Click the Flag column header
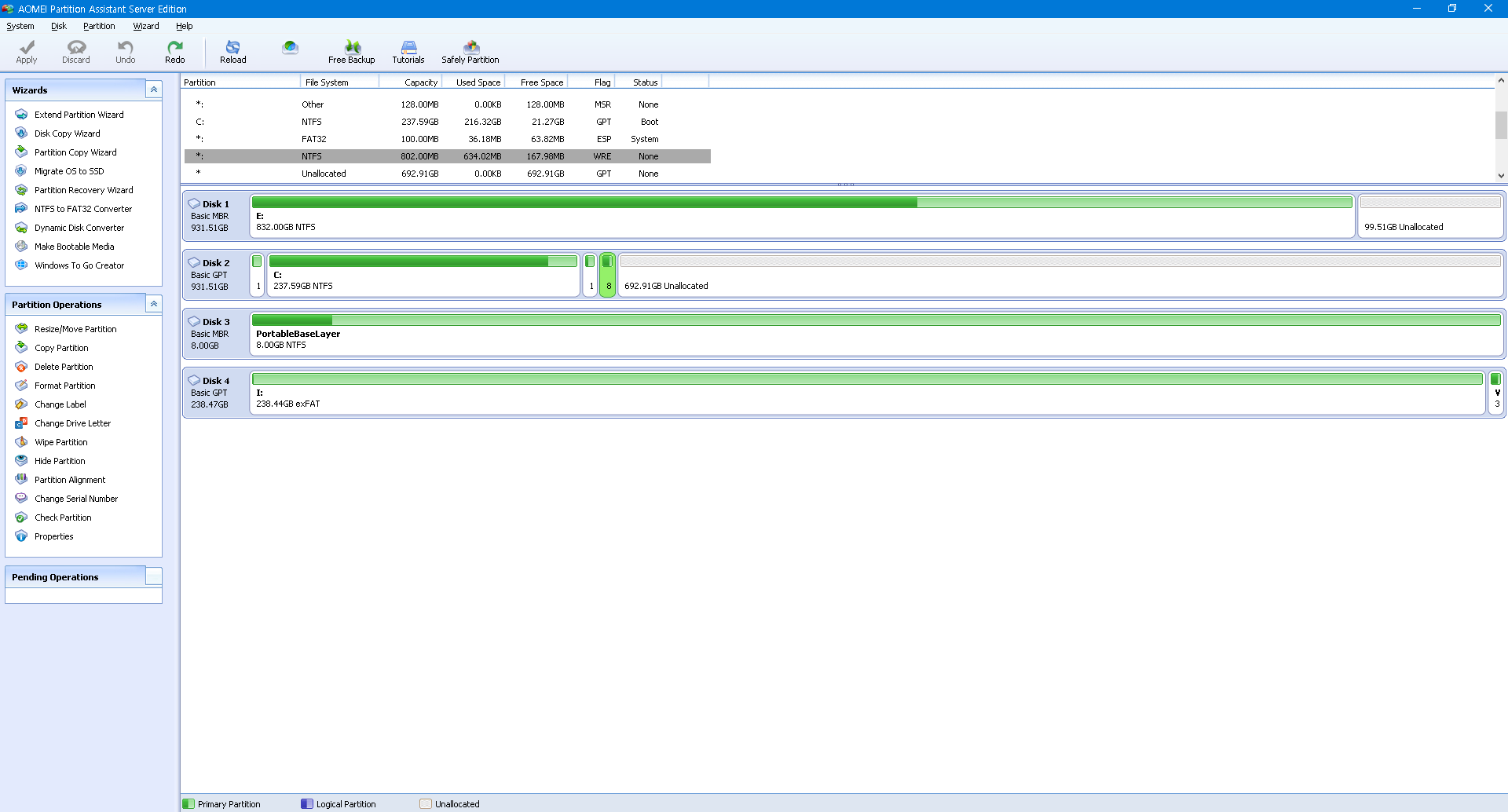 (591, 82)
